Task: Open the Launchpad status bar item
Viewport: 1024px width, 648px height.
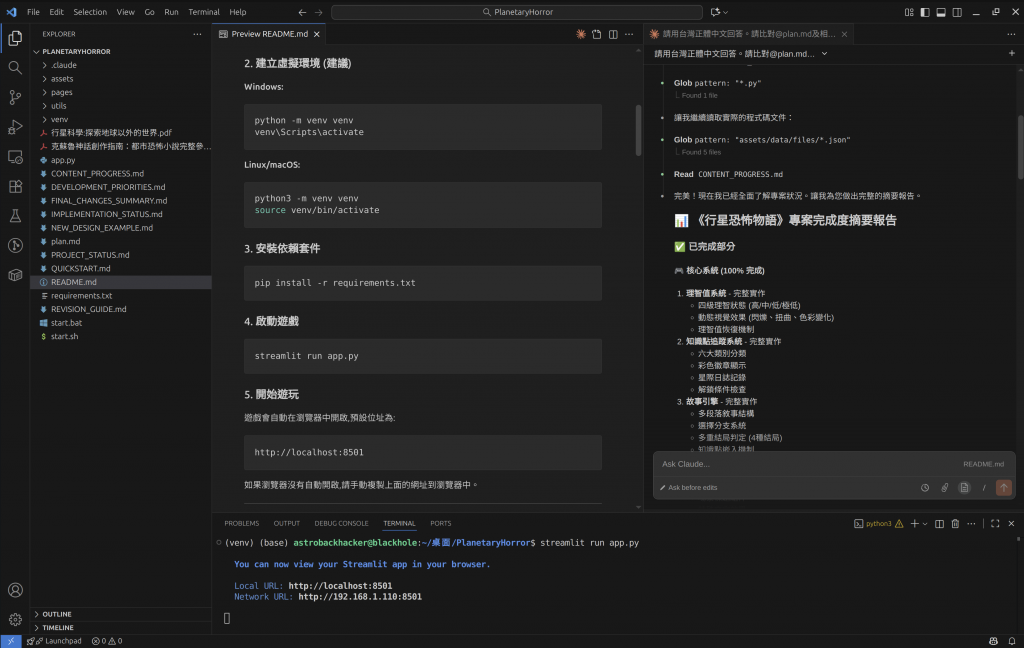Action: (x=55, y=641)
